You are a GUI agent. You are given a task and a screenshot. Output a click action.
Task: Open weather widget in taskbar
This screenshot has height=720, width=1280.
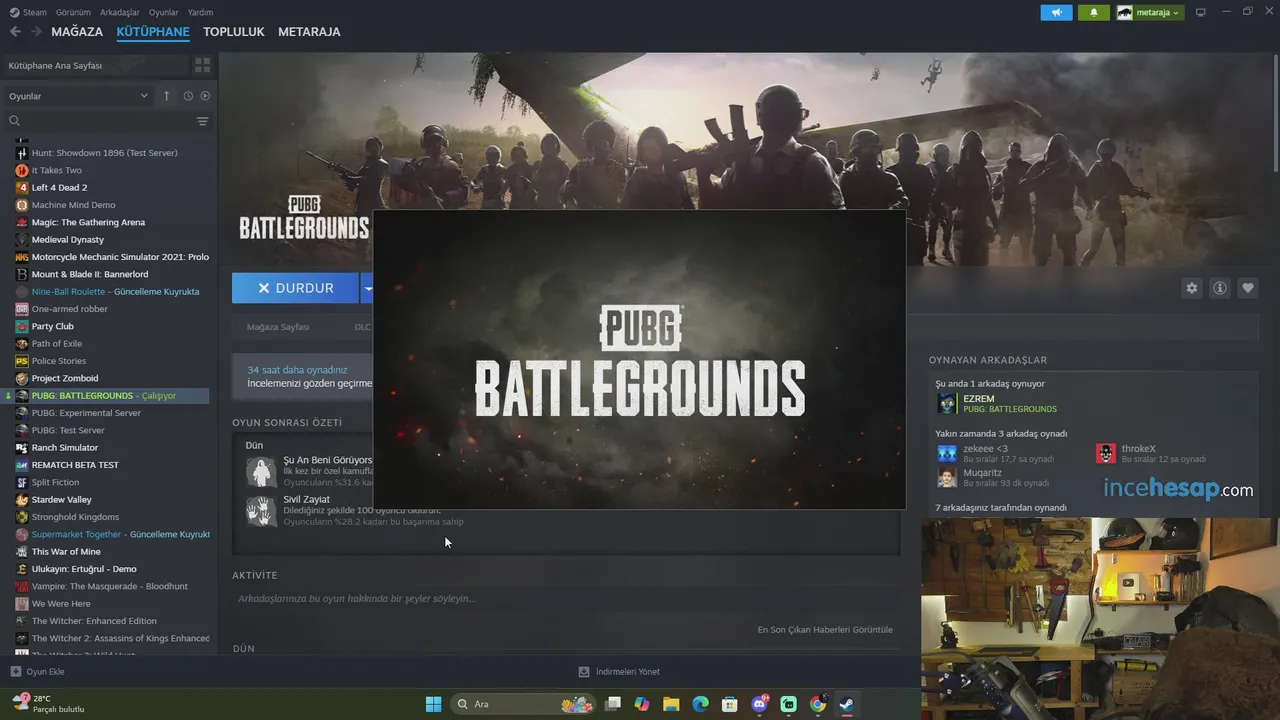(x=48, y=704)
